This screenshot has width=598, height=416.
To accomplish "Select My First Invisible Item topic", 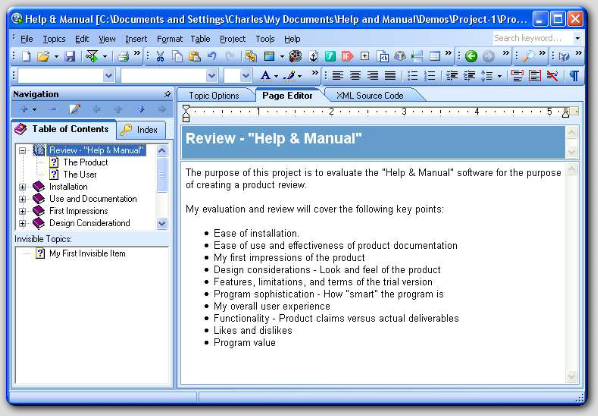I will tap(87, 254).
